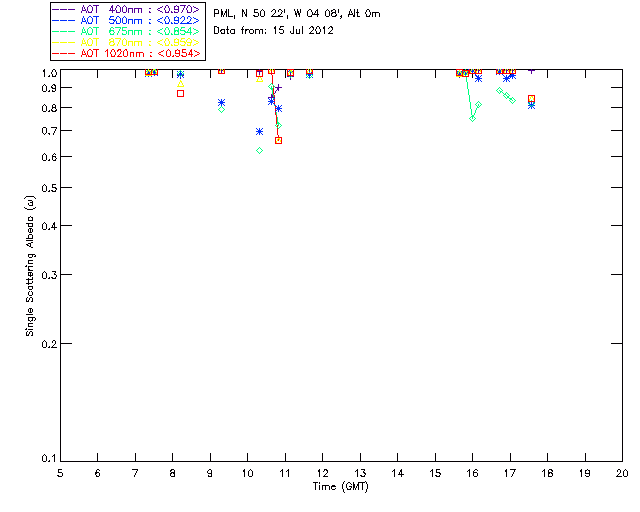
Task: Click the legend entry AOT 675nm <0.854>
Action: [x=126, y=31]
